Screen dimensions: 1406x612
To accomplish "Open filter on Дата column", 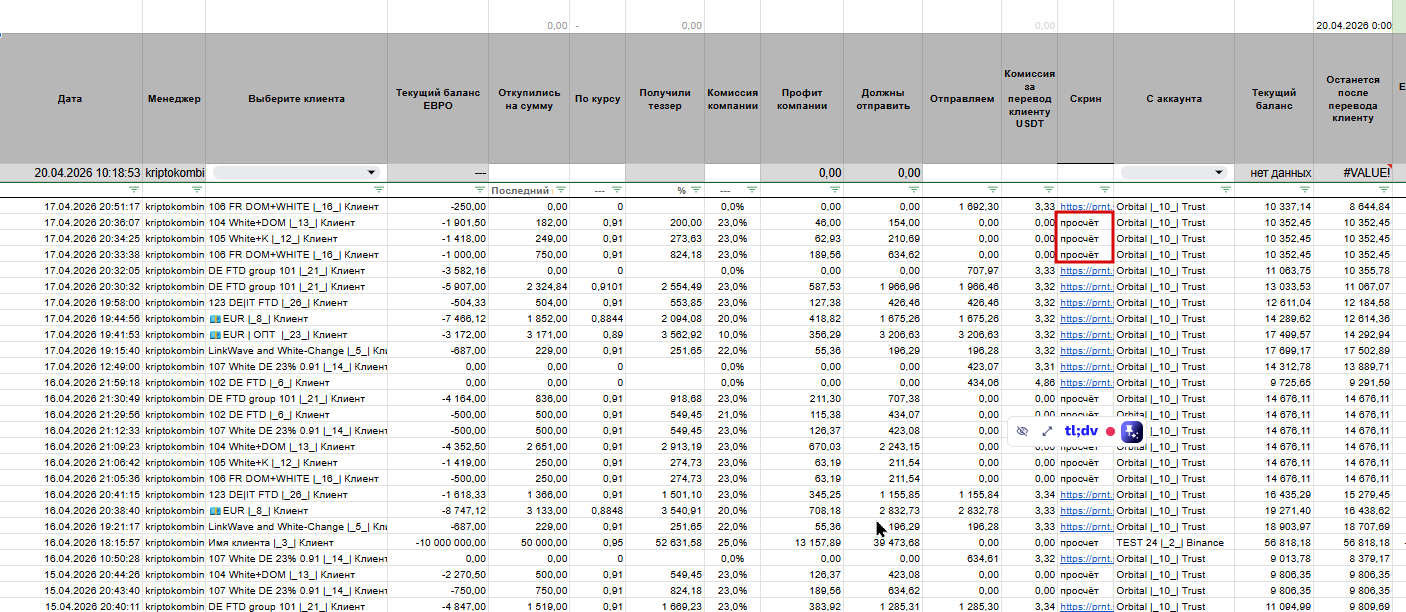I will coord(136,190).
